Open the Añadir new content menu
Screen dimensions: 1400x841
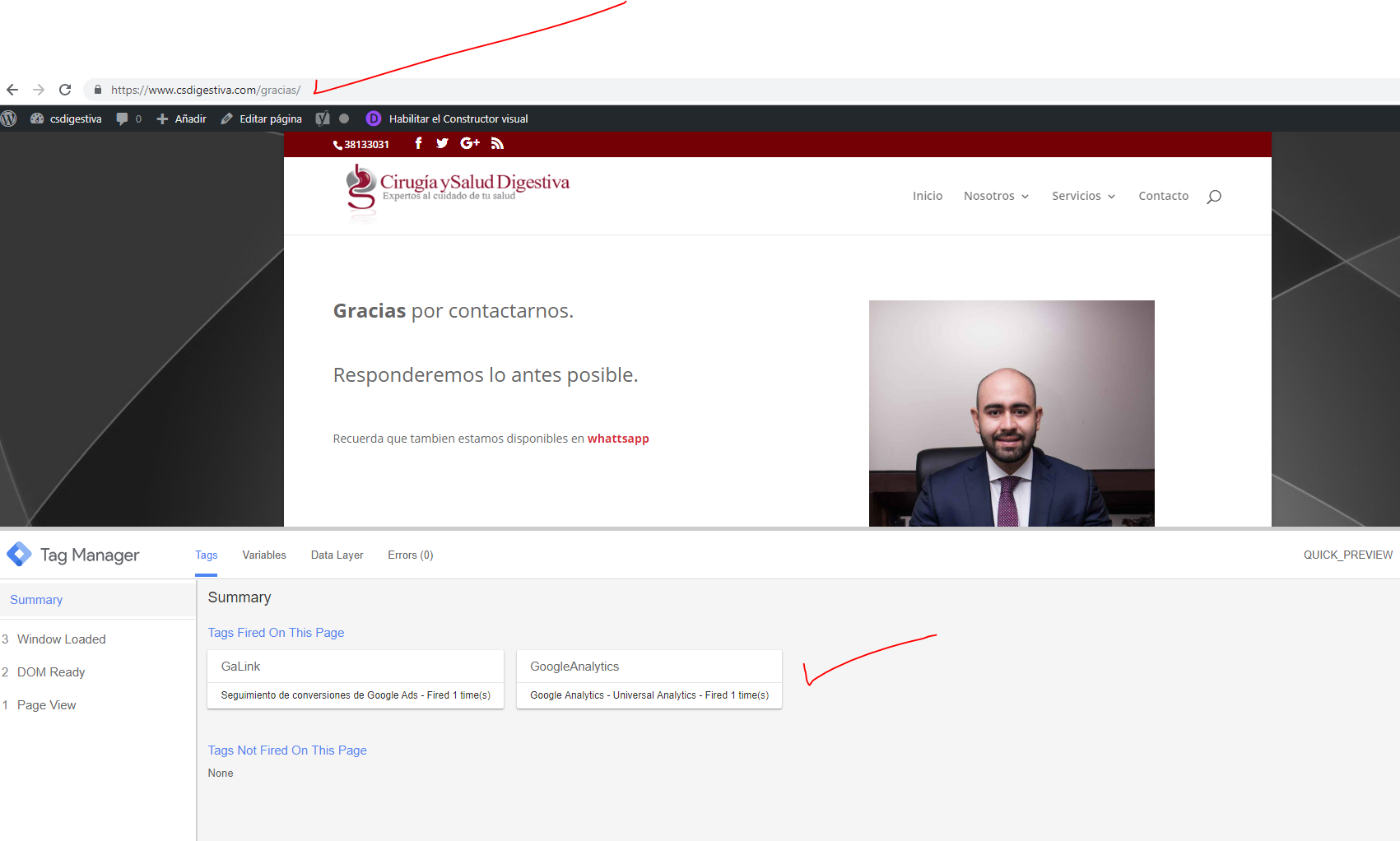click(182, 118)
